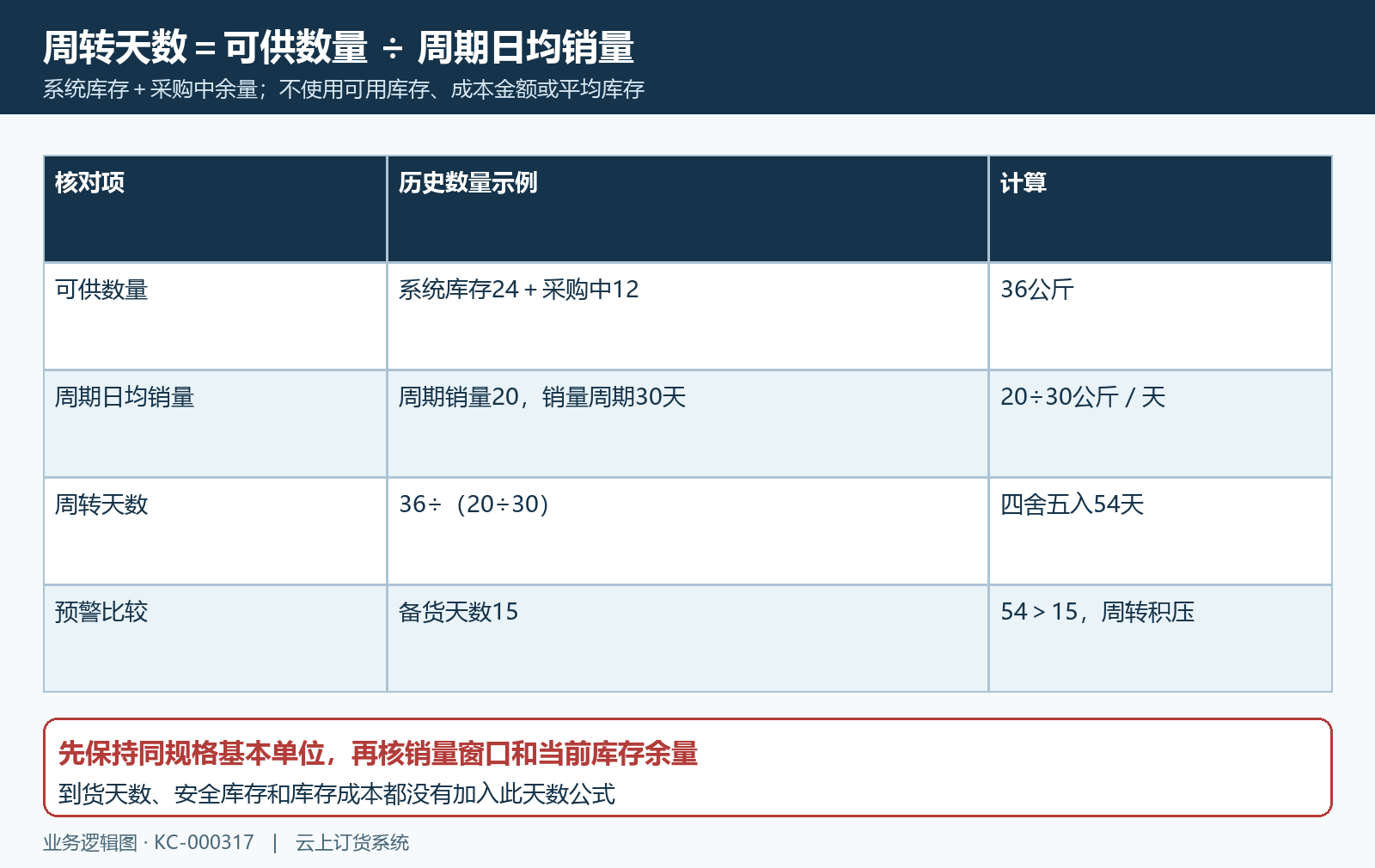This screenshot has width=1375, height=868.
Task: Select the '可供数量' row label
Action: click(215, 316)
